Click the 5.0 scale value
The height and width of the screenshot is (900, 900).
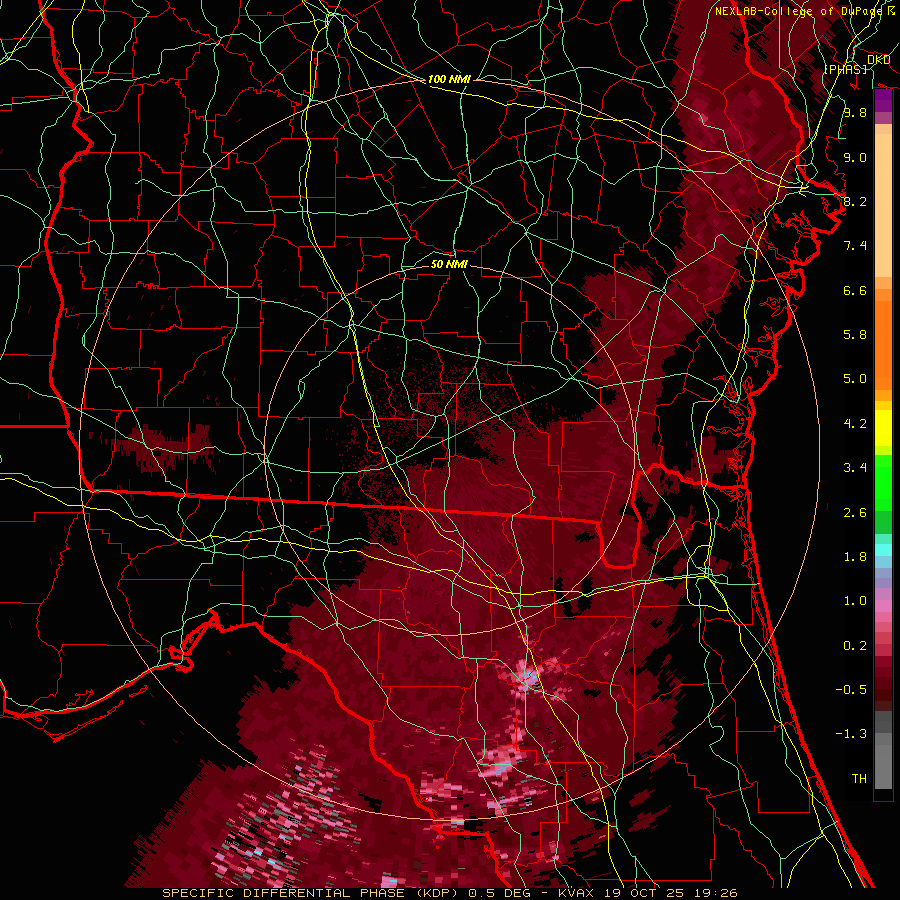(x=855, y=379)
